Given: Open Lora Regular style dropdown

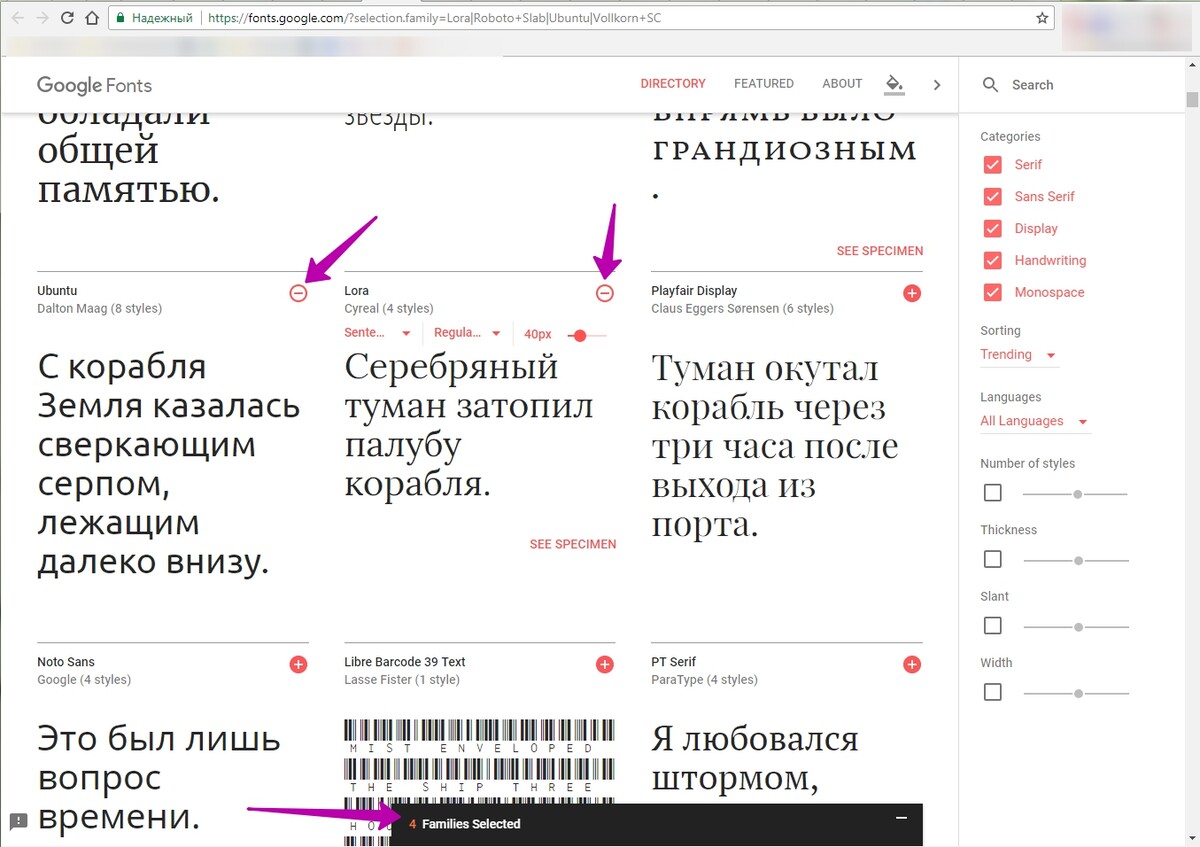Looking at the screenshot, I should (x=468, y=333).
